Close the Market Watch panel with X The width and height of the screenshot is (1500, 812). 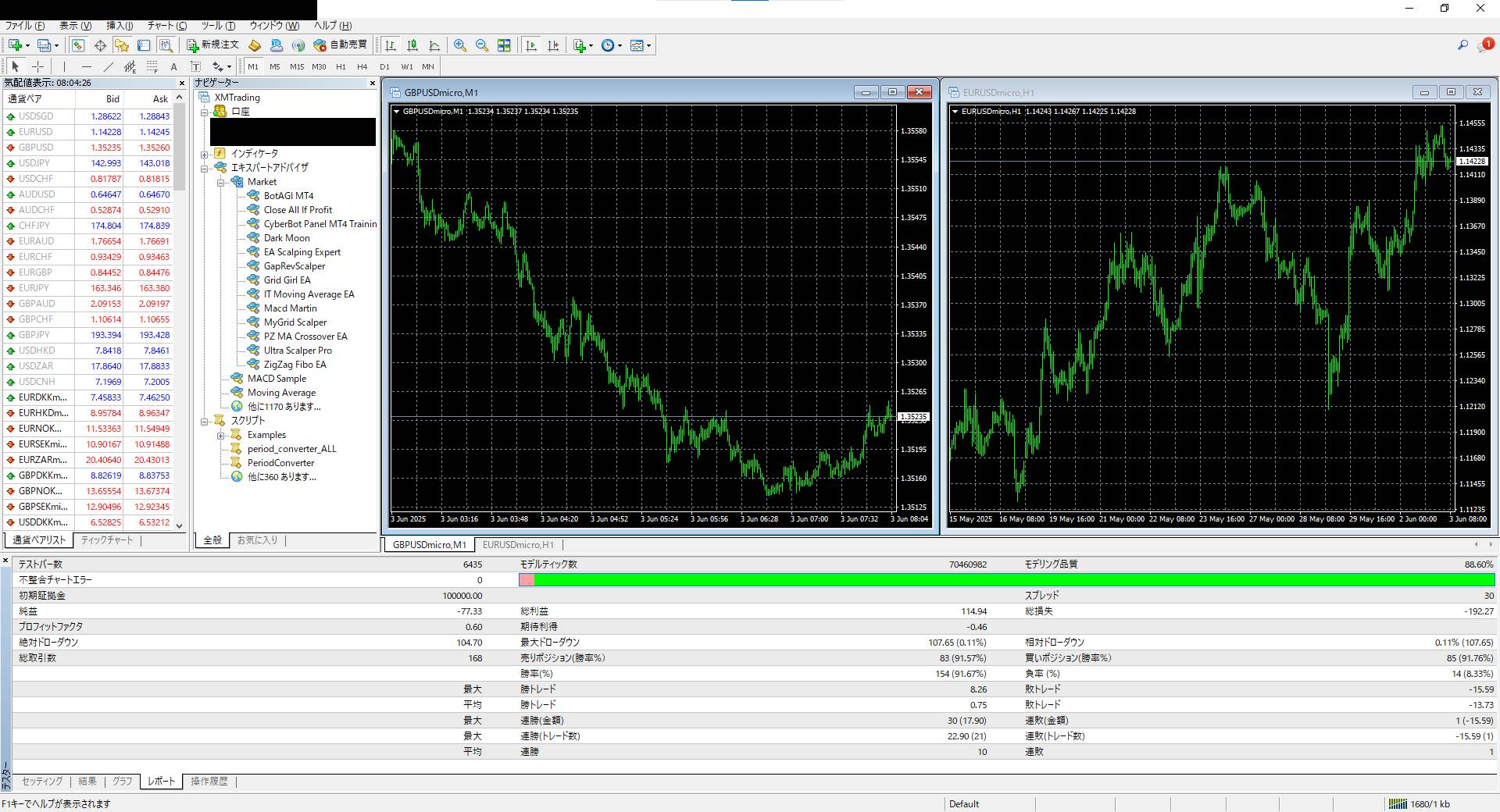click(183, 83)
